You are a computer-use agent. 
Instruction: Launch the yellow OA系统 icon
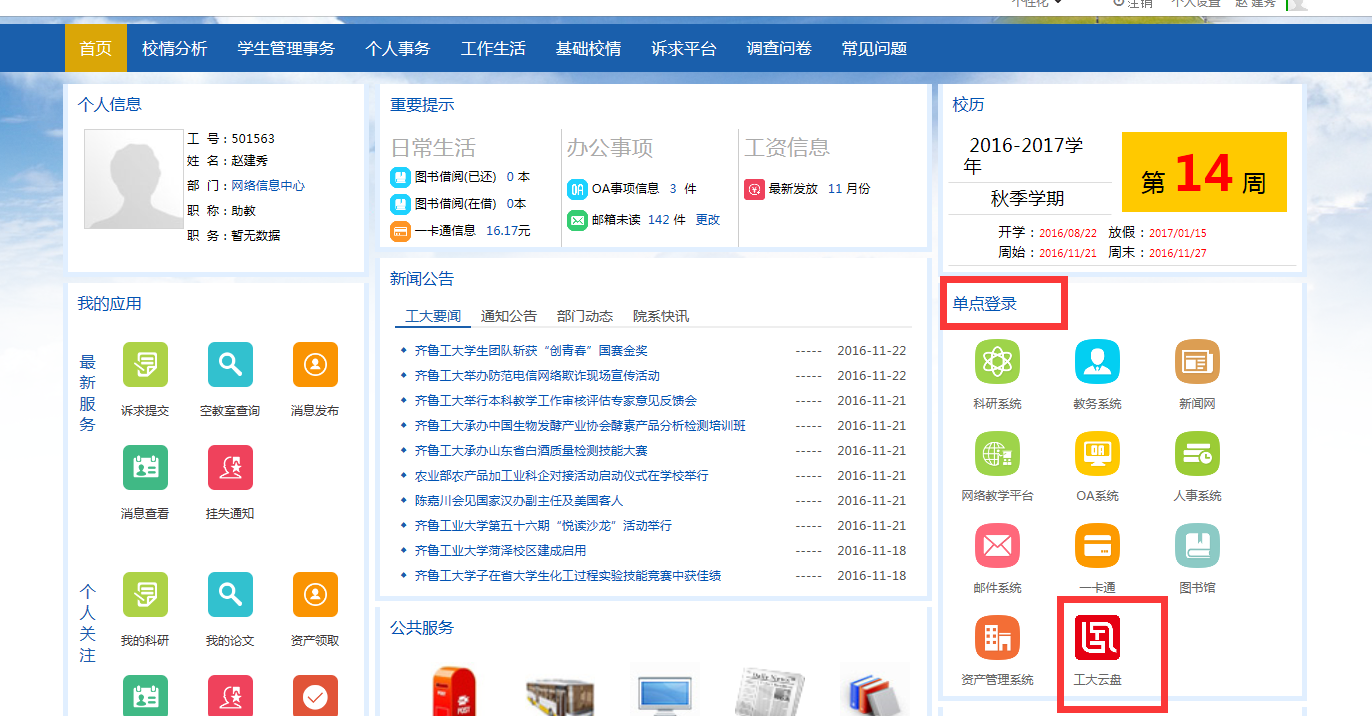(1097, 454)
